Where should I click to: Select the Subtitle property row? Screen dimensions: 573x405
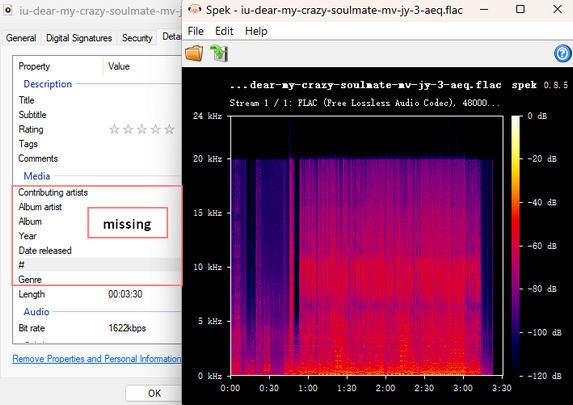pyautogui.click(x=97, y=115)
